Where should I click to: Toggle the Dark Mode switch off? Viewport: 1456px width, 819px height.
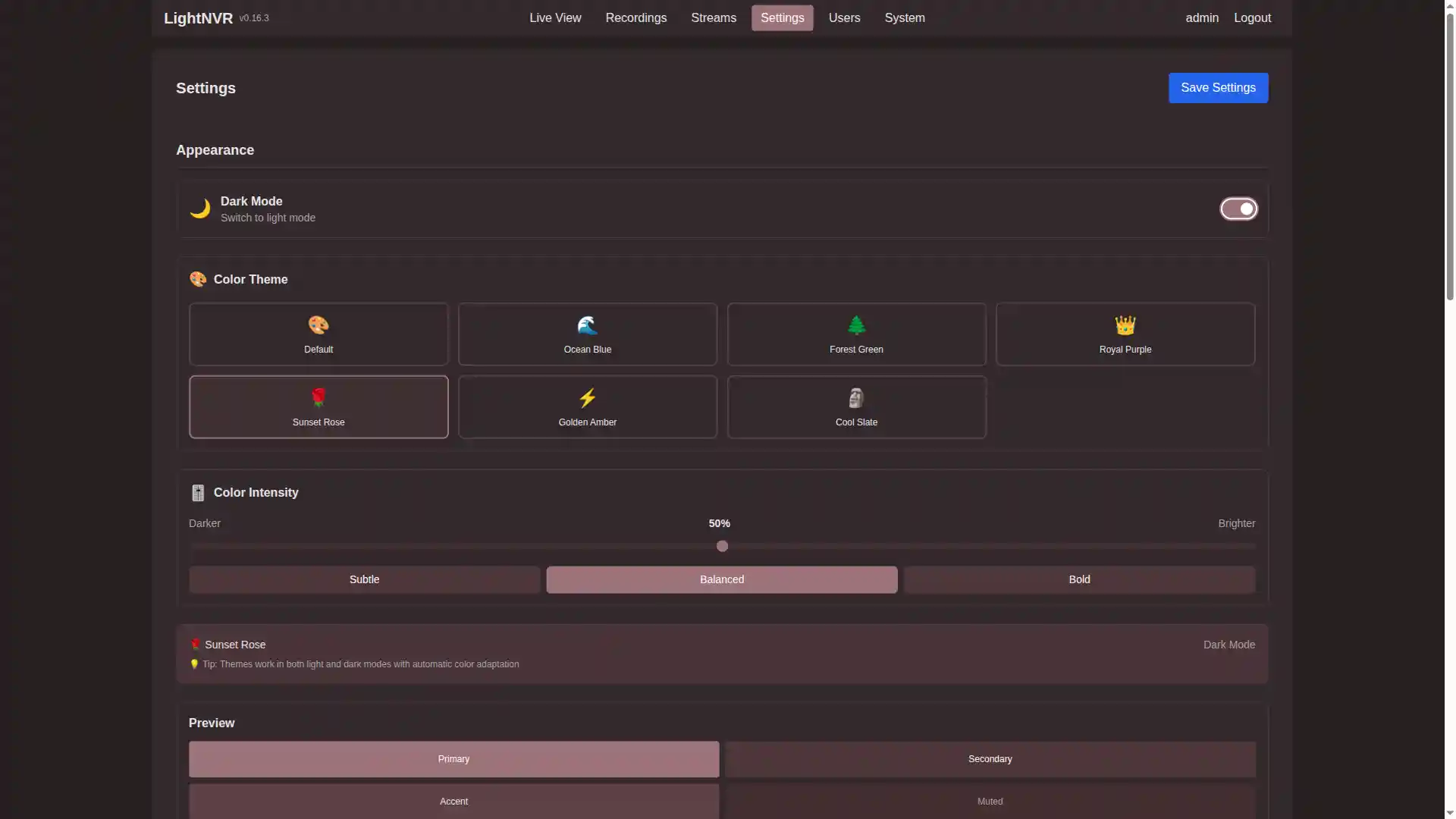1238,209
